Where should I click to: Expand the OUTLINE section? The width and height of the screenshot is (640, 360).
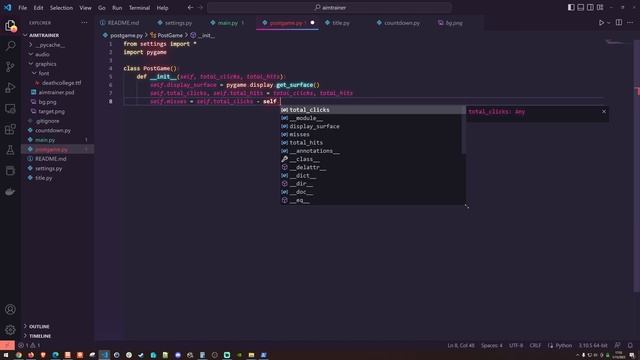coord(39,327)
